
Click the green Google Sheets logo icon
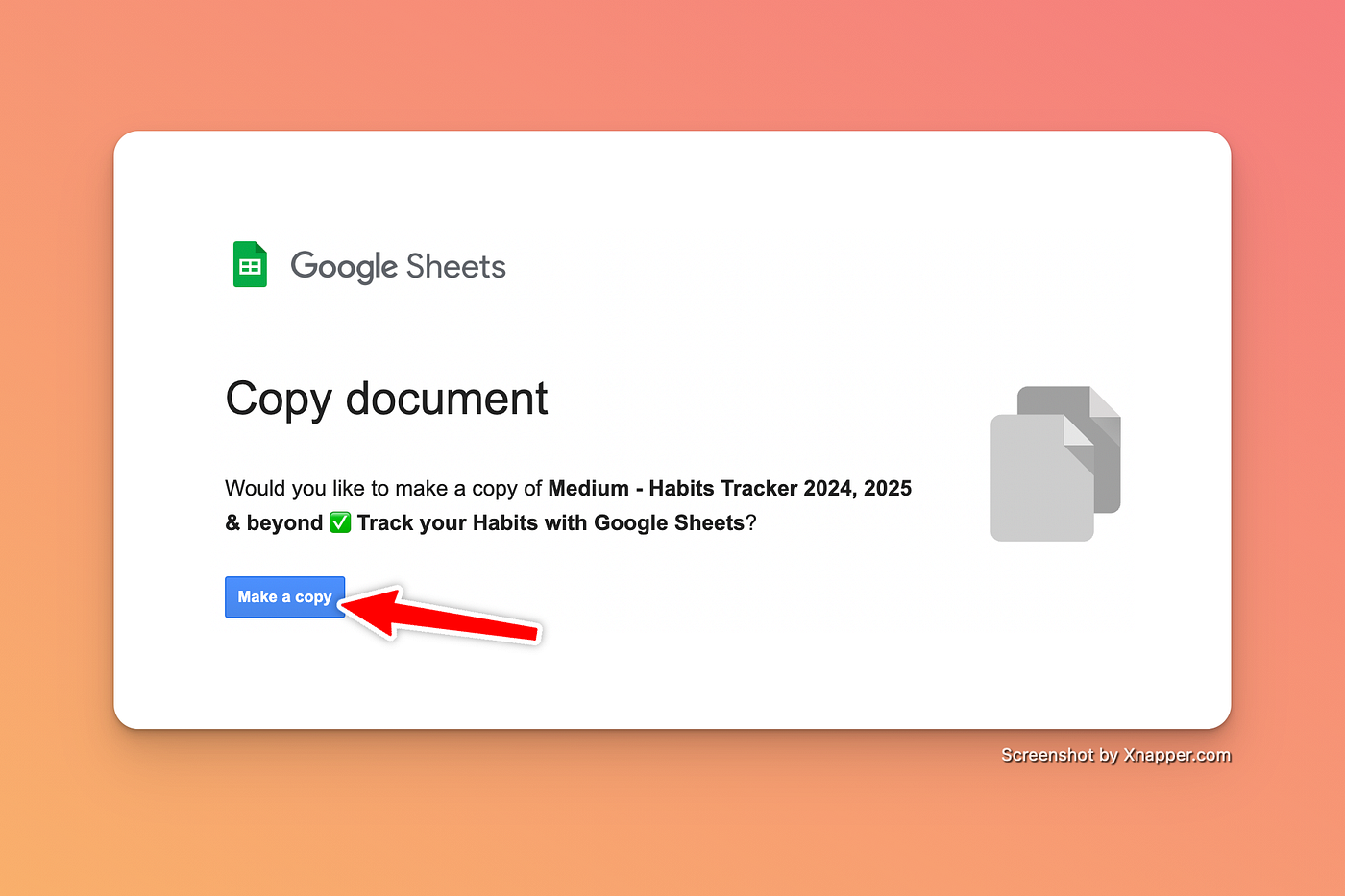[250, 265]
